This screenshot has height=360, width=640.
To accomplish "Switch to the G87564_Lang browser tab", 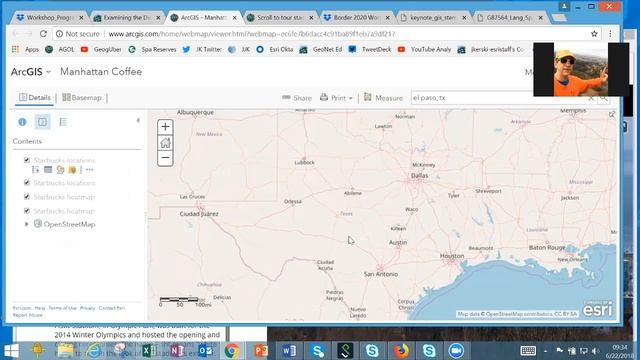I will tap(509, 18).
